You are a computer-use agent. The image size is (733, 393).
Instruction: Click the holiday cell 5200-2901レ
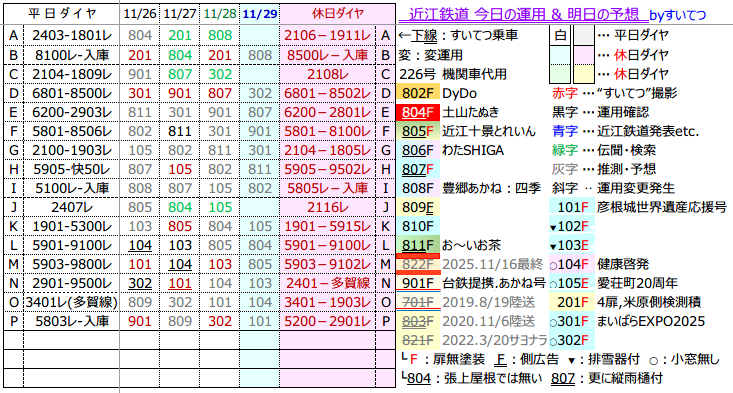[x=328, y=321]
